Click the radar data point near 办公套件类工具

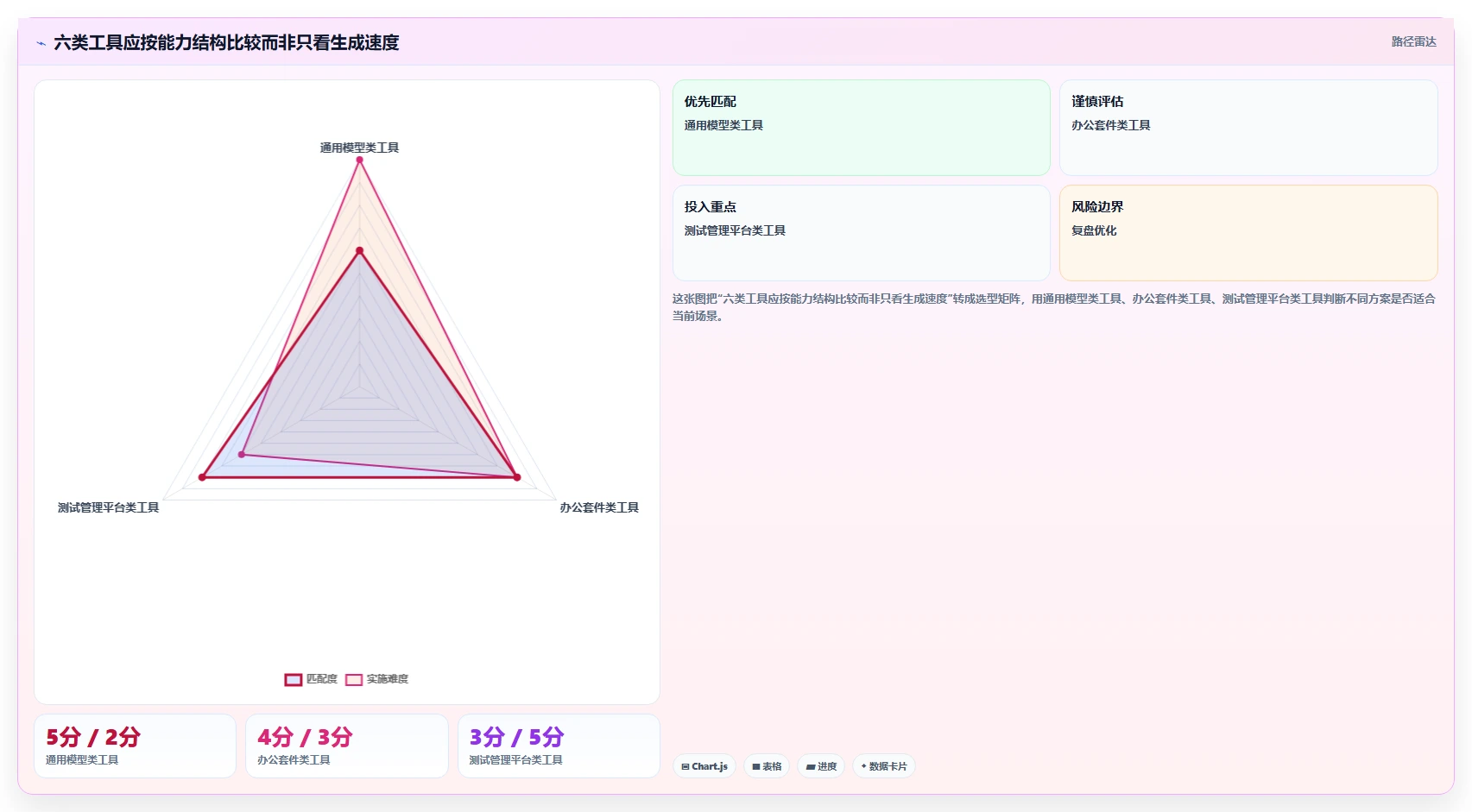tap(517, 477)
